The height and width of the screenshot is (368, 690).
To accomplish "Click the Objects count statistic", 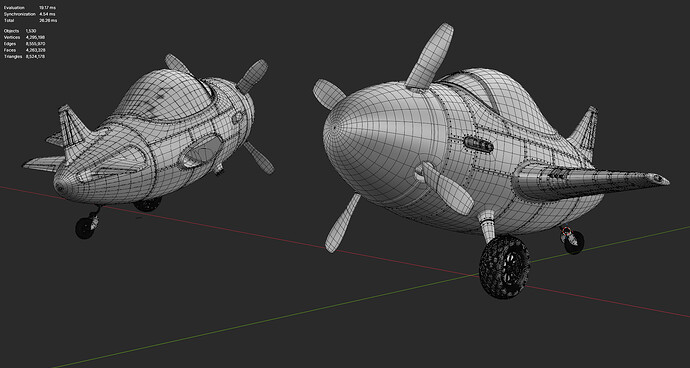I will pyautogui.click(x=20, y=31).
